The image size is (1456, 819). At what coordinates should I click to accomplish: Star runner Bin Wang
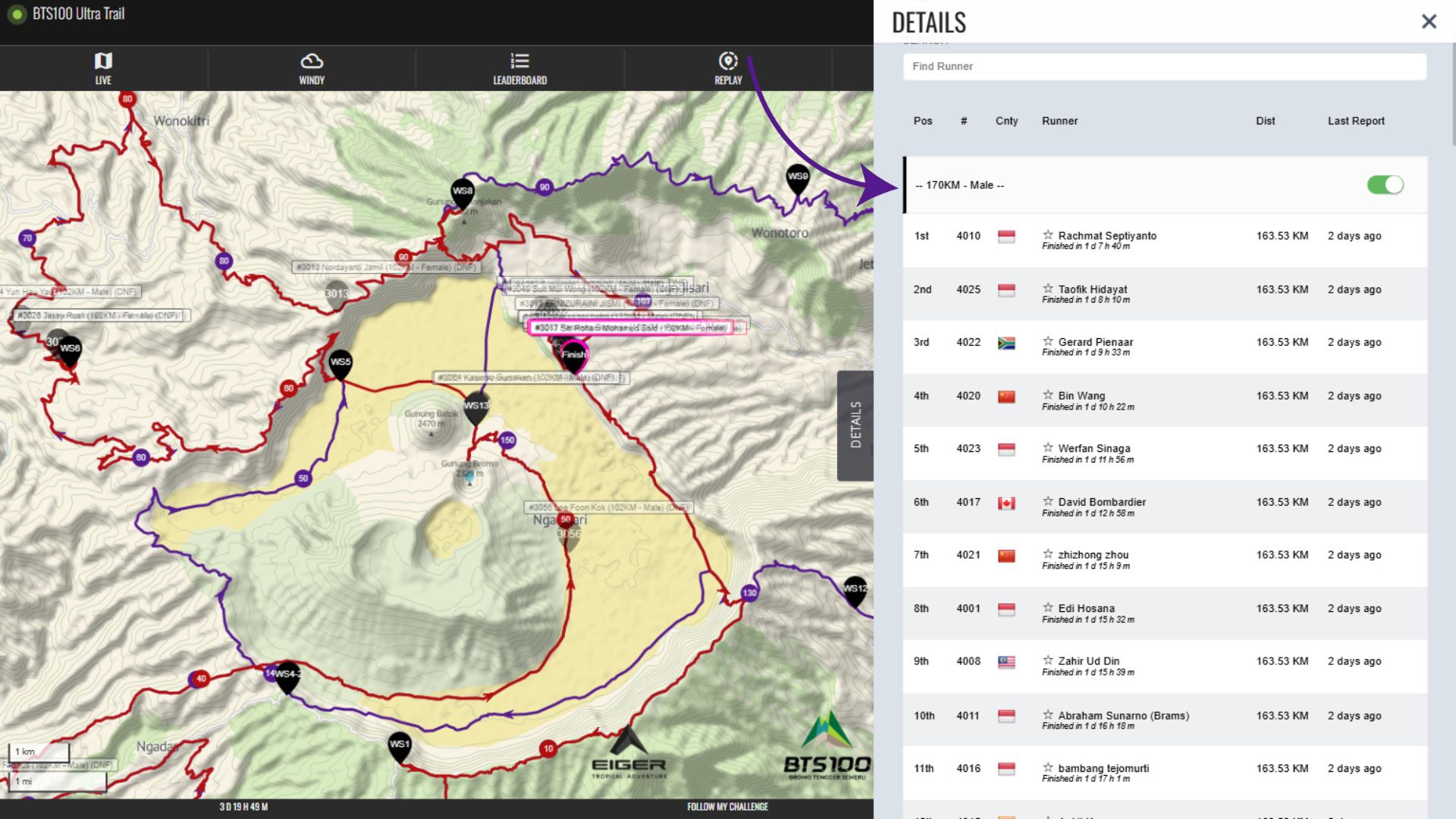click(x=1048, y=395)
